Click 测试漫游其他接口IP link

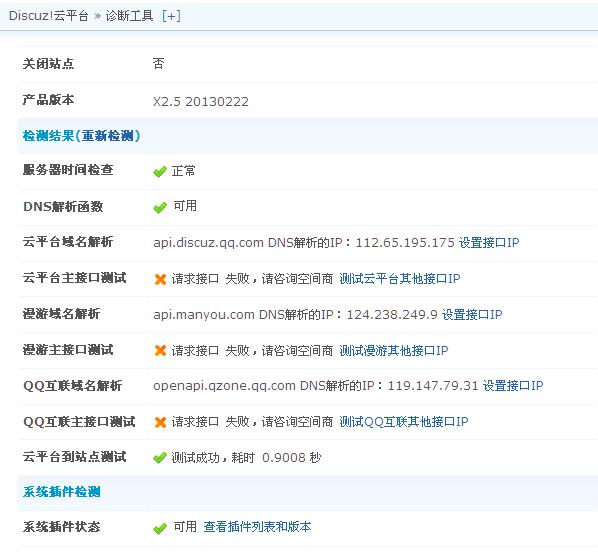tap(394, 350)
